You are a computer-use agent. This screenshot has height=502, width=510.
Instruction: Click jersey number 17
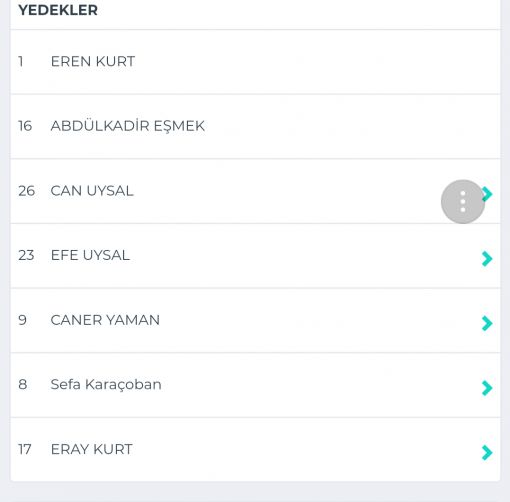(x=25, y=449)
